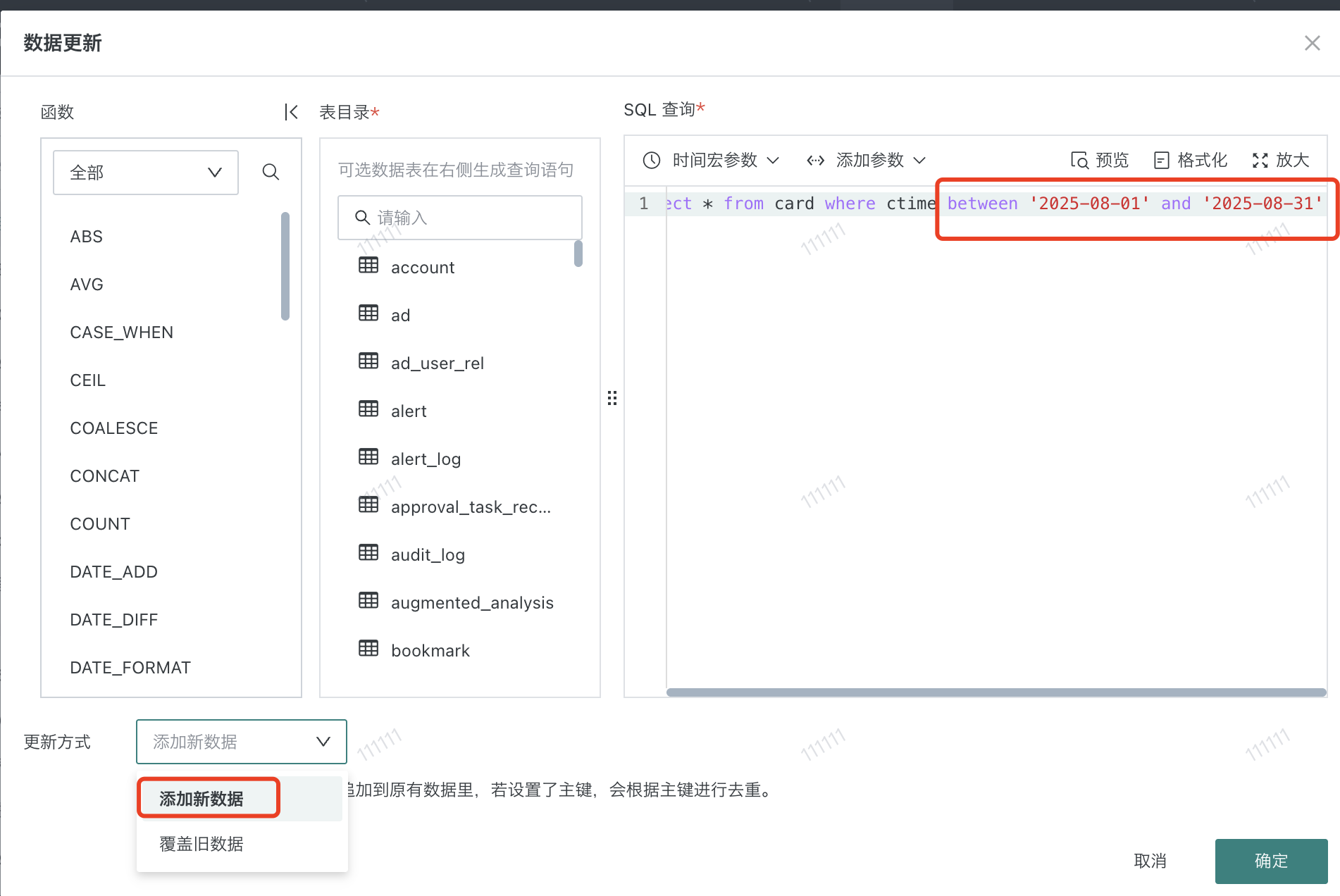Choose 添加新数据 option
The width and height of the screenshot is (1340, 896).
coord(240,799)
